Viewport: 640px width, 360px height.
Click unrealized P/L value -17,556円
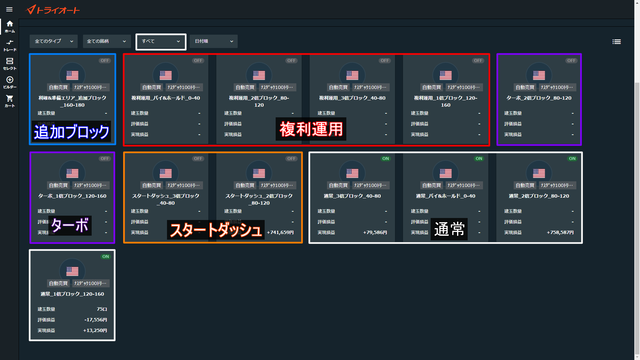pos(96,320)
